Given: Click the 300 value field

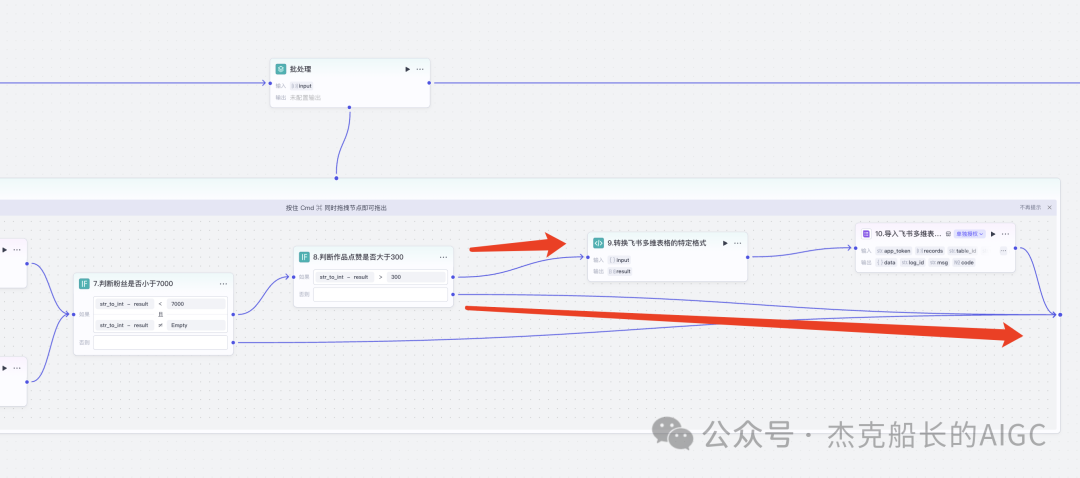Looking at the screenshot, I should pyautogui.click(x=417, y=277).
